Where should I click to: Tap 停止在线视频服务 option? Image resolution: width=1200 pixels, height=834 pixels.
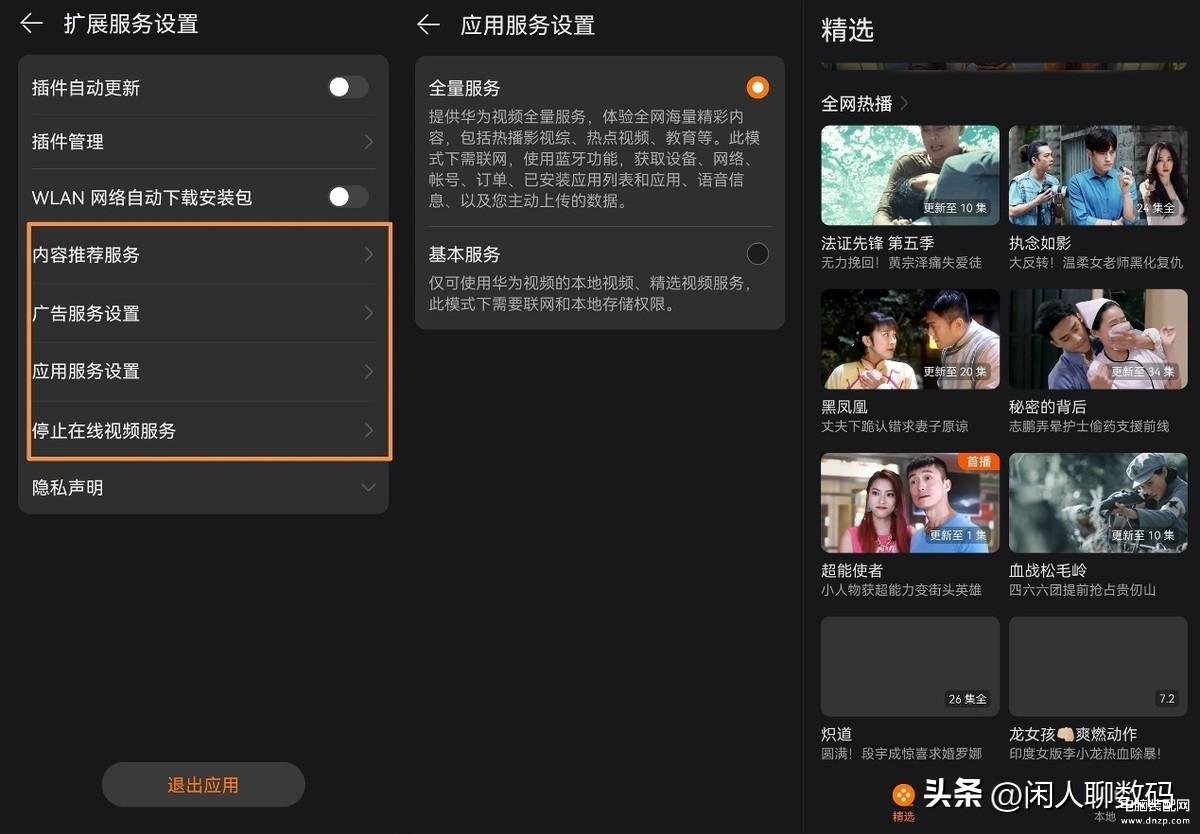(205, 430)
